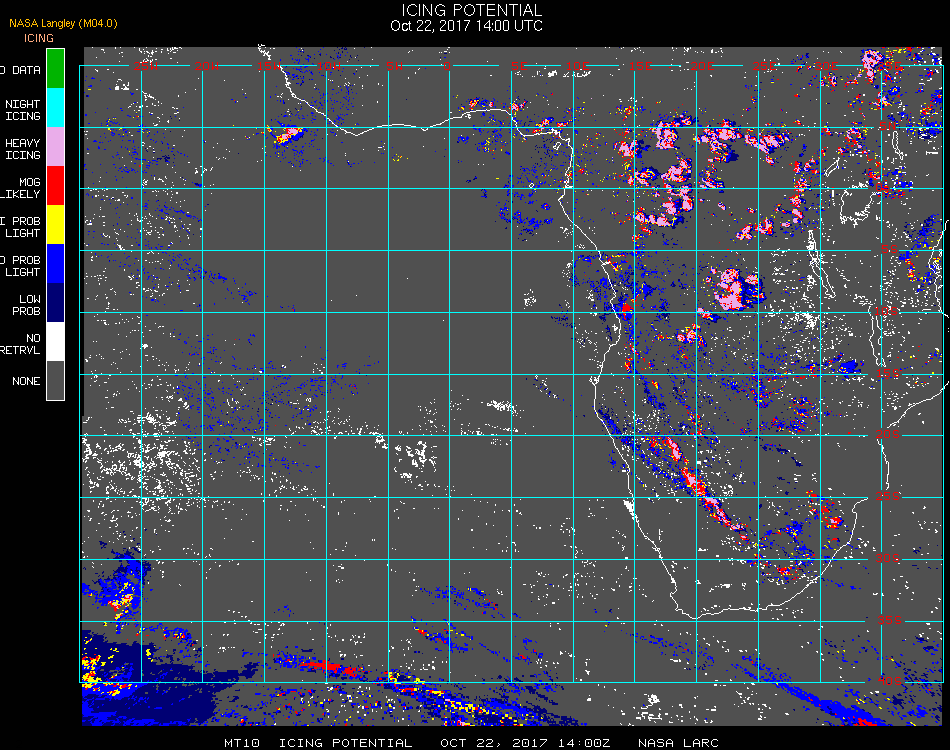Click the '30S' latitude label

coord(888,558)
